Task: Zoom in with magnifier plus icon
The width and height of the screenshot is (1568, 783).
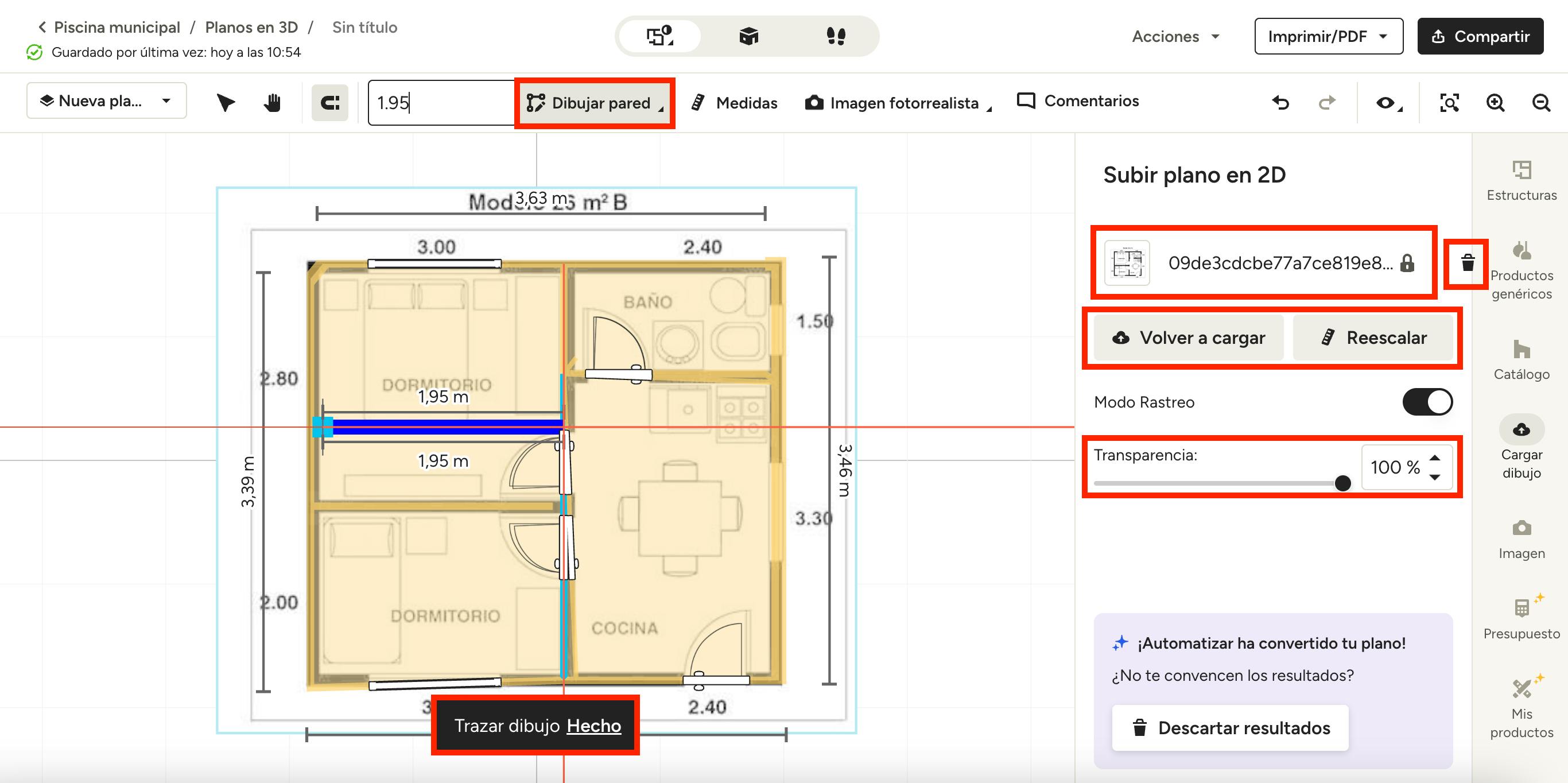Action: coord(1496,102)
